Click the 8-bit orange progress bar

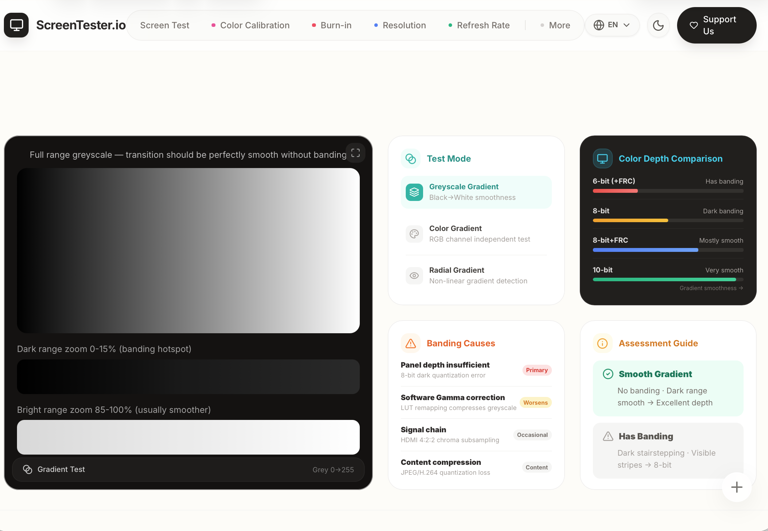click(630, 220)
